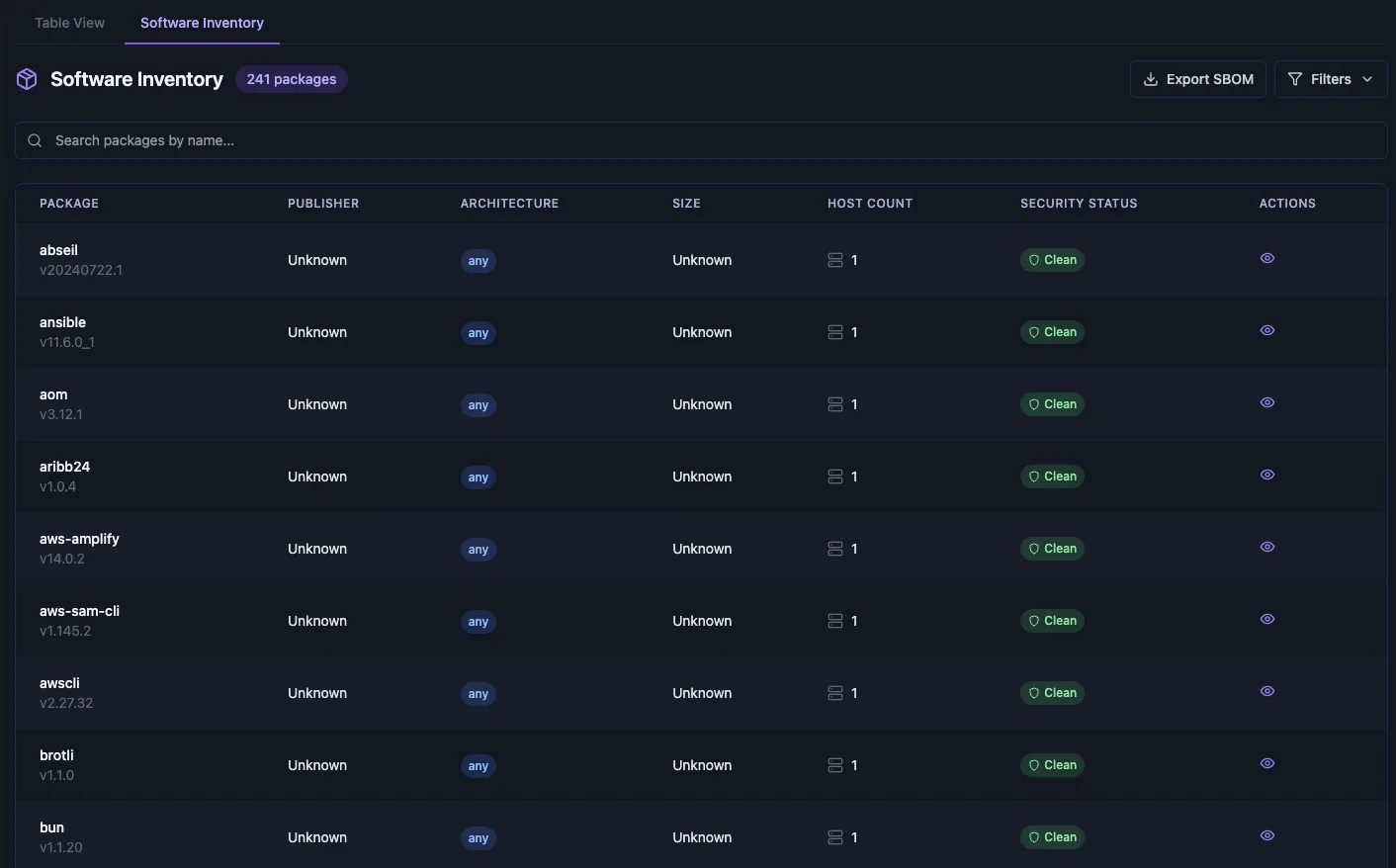Click the Clean status badge for aws-amplify

(x=1052, y=549)
